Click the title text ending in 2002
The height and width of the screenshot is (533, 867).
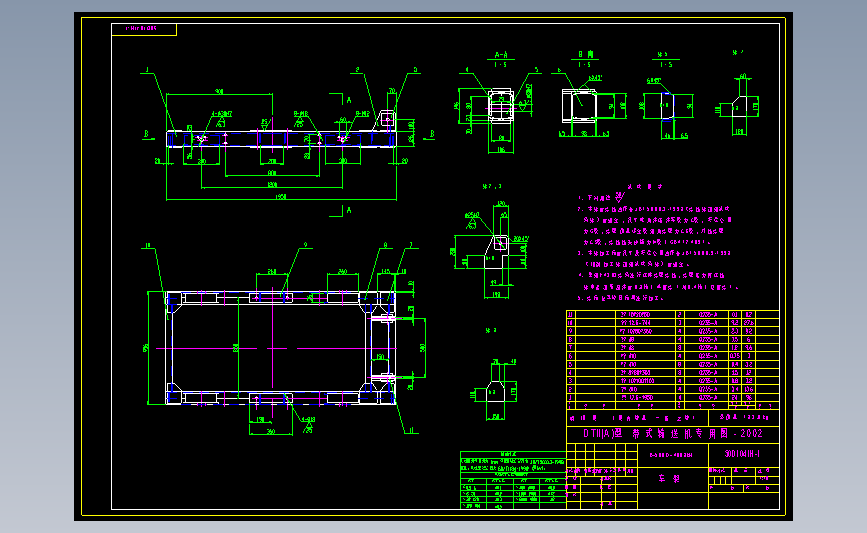pos(673,434)
